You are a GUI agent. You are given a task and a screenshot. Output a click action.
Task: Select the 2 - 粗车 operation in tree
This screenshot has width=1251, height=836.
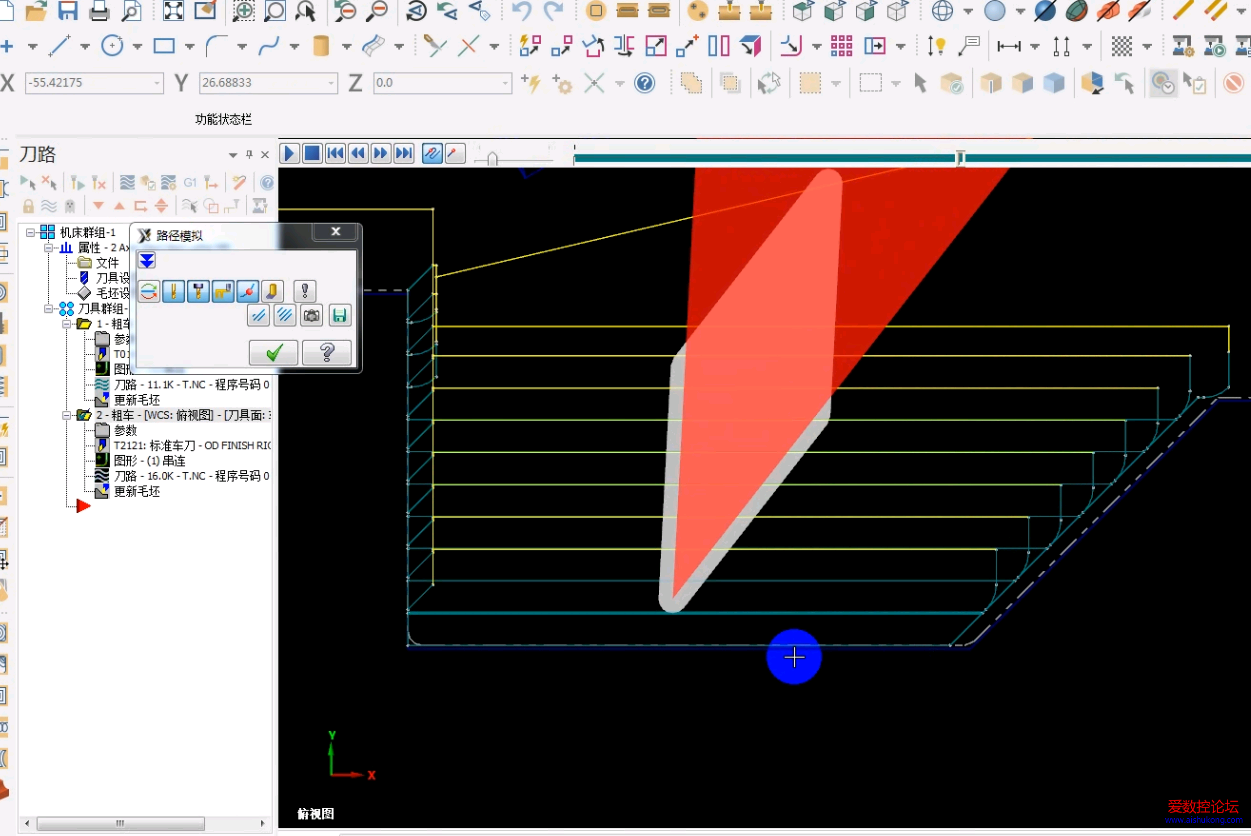coord(120,415)
